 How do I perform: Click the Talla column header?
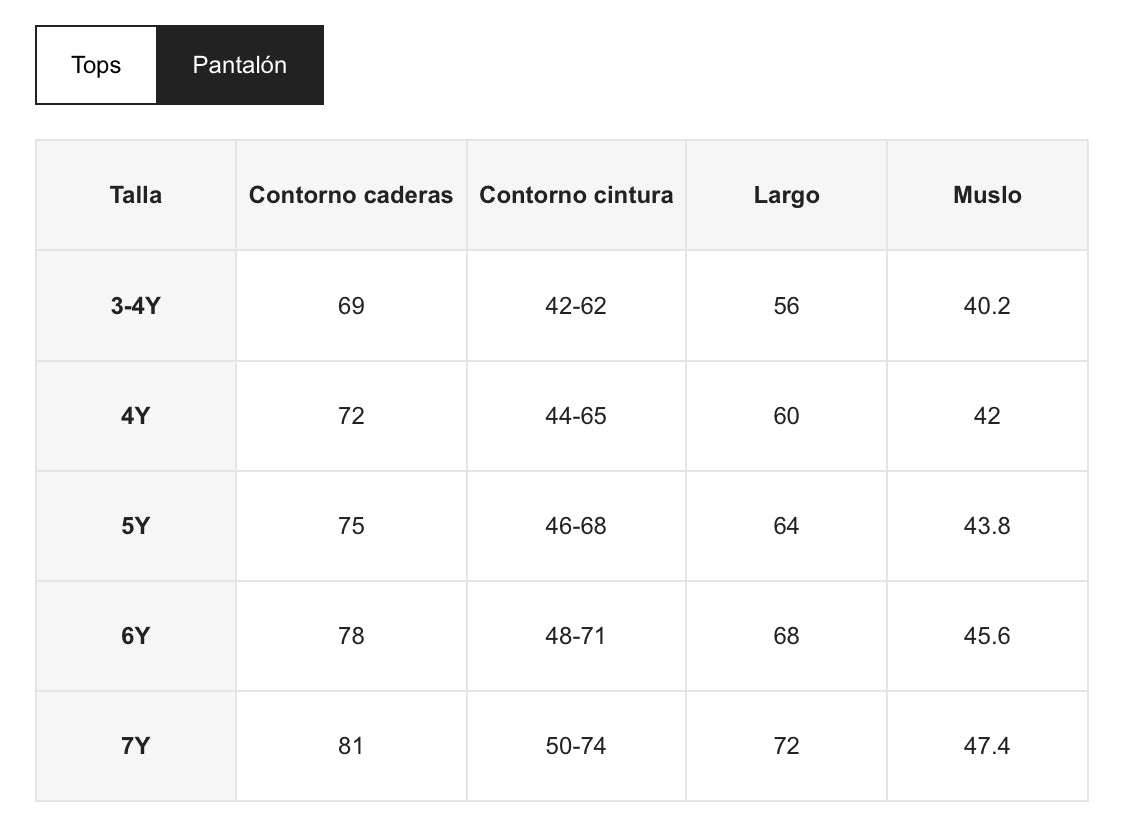136,195
